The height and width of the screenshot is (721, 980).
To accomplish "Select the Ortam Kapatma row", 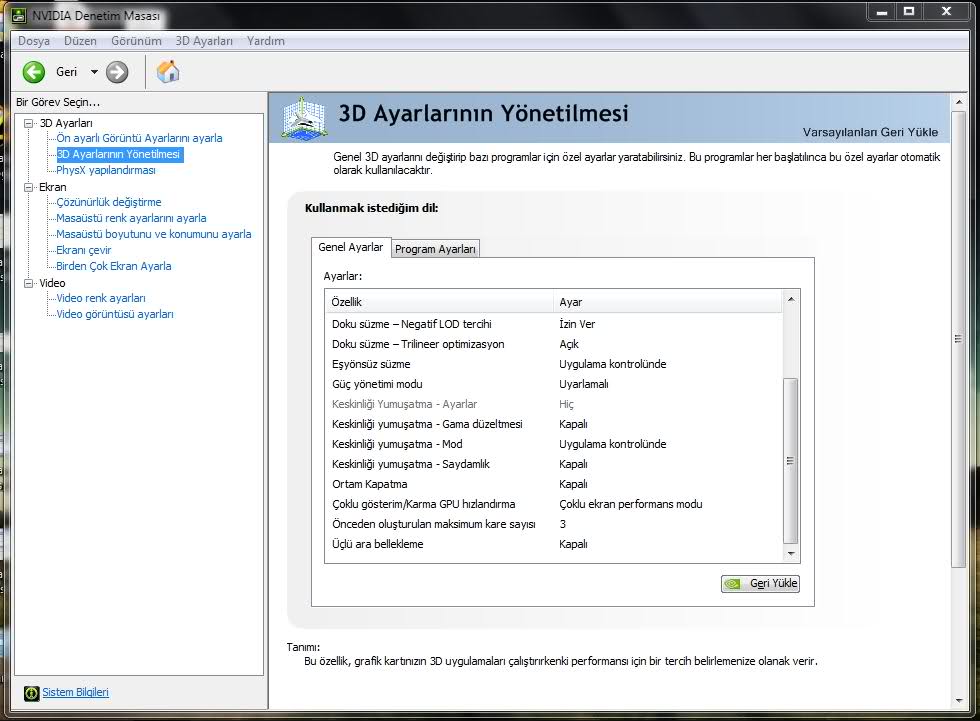I will 554,484.
